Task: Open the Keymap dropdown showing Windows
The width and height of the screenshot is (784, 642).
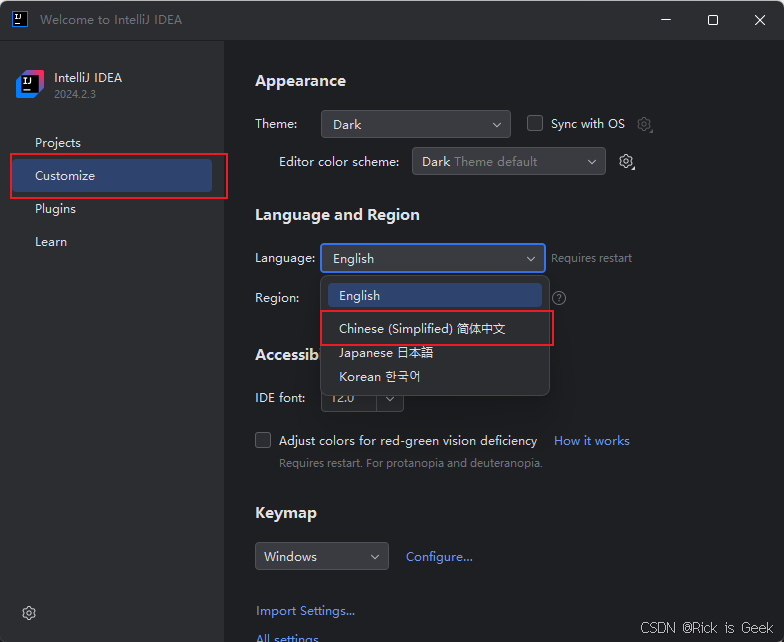Action: pyautogui.click(x=322, y=556)
